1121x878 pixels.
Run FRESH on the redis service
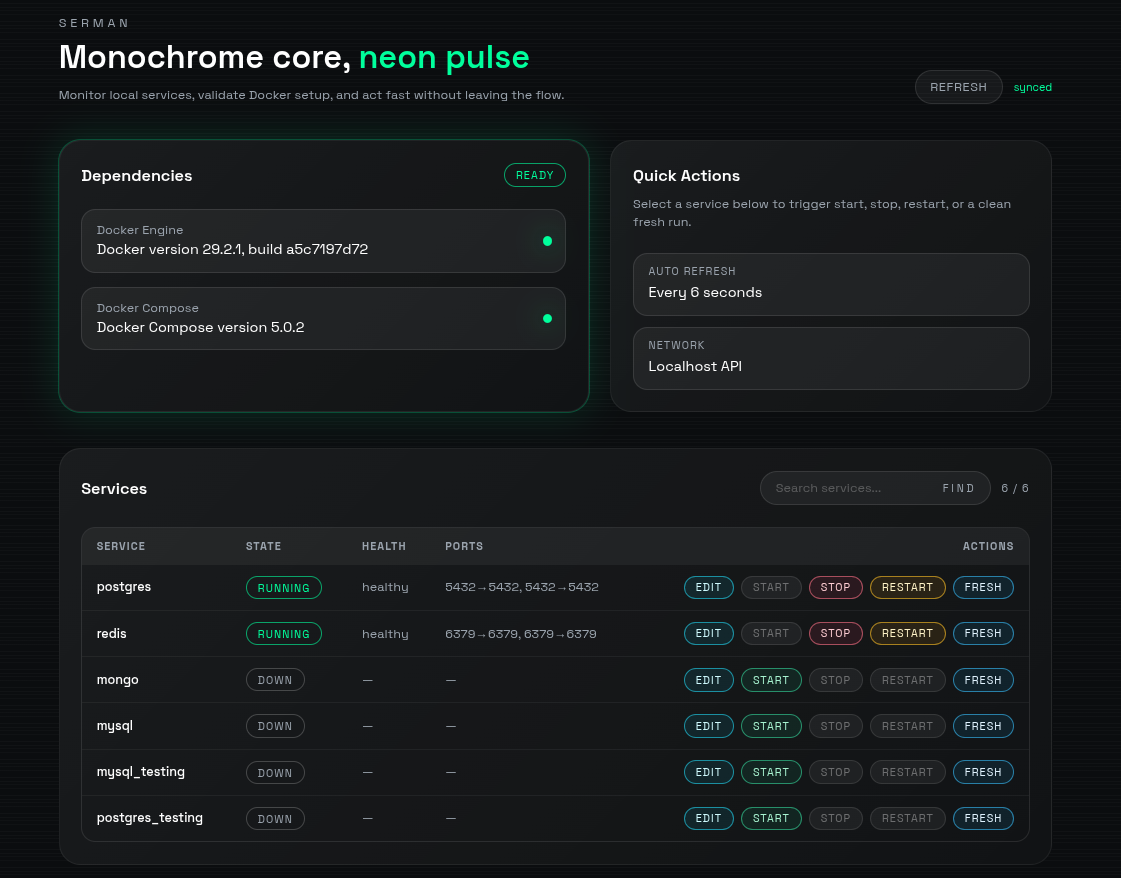(x=983, y=633)
